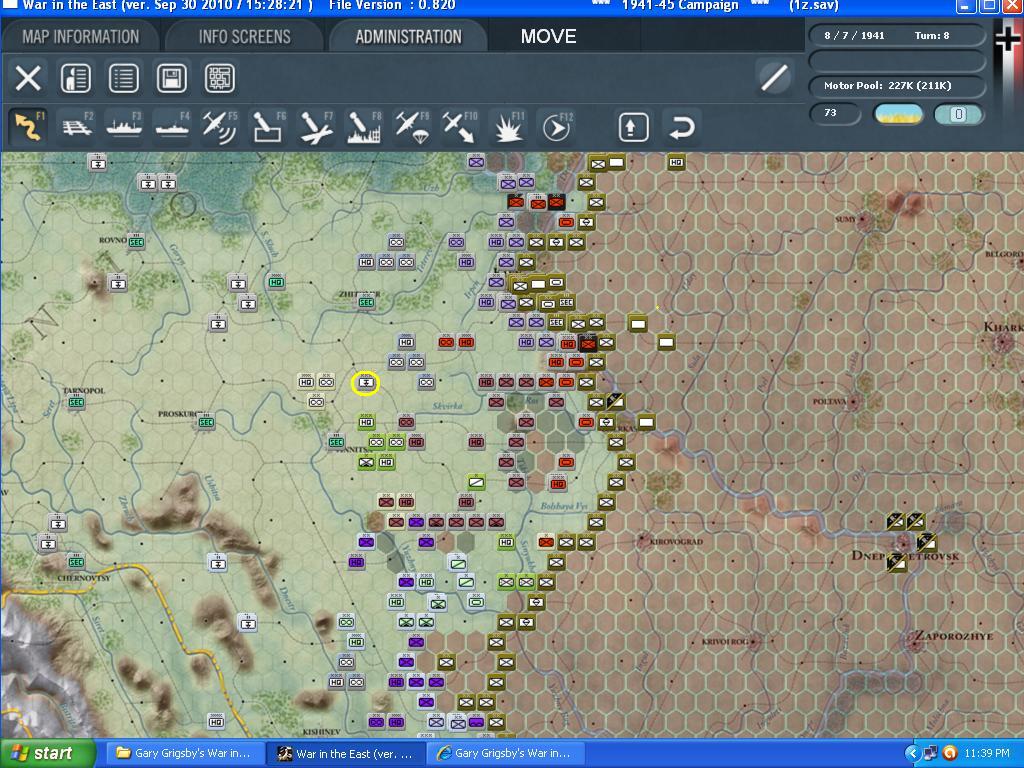This screenshot has width=1024, height=768.
Task: Select the SEC unit at Chernovtsy
Action: point(76,562)
